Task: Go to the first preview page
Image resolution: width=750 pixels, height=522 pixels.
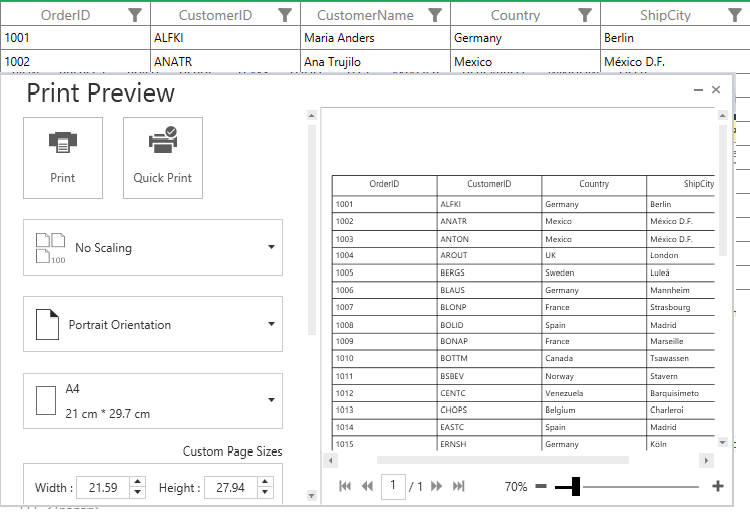Action: [345, 486]
